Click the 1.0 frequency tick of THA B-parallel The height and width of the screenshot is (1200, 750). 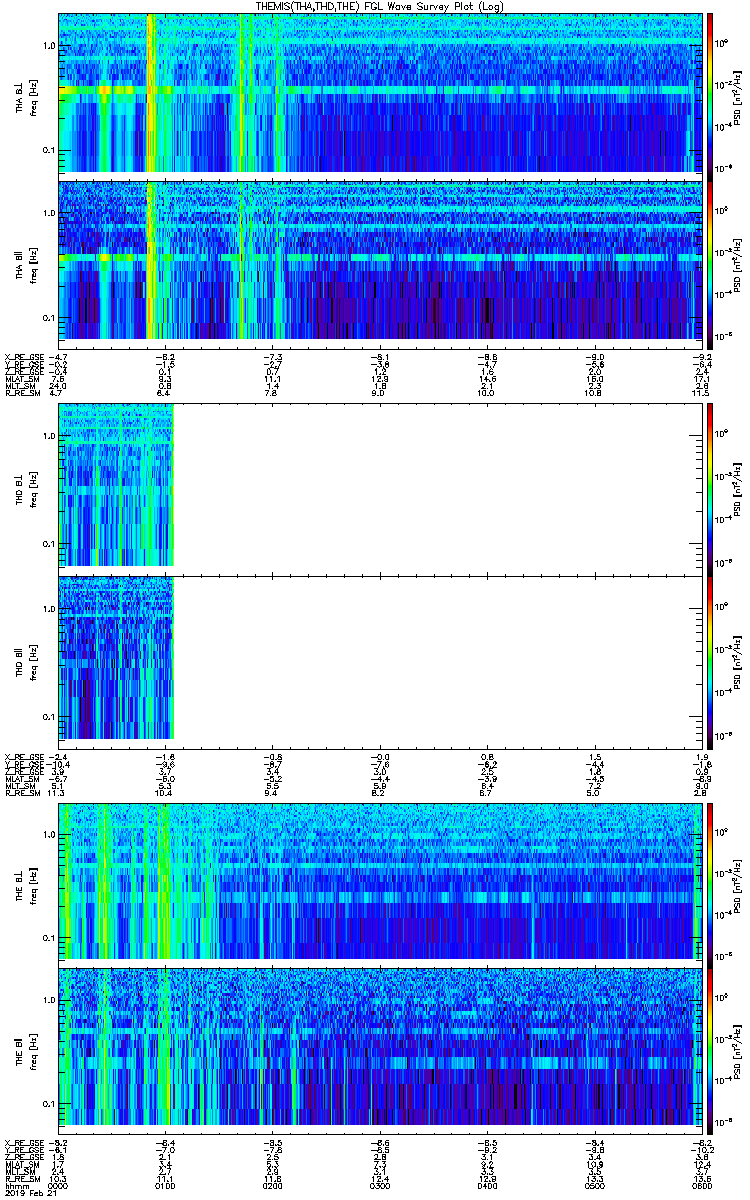pyautogui.click(x=49, y=213)
